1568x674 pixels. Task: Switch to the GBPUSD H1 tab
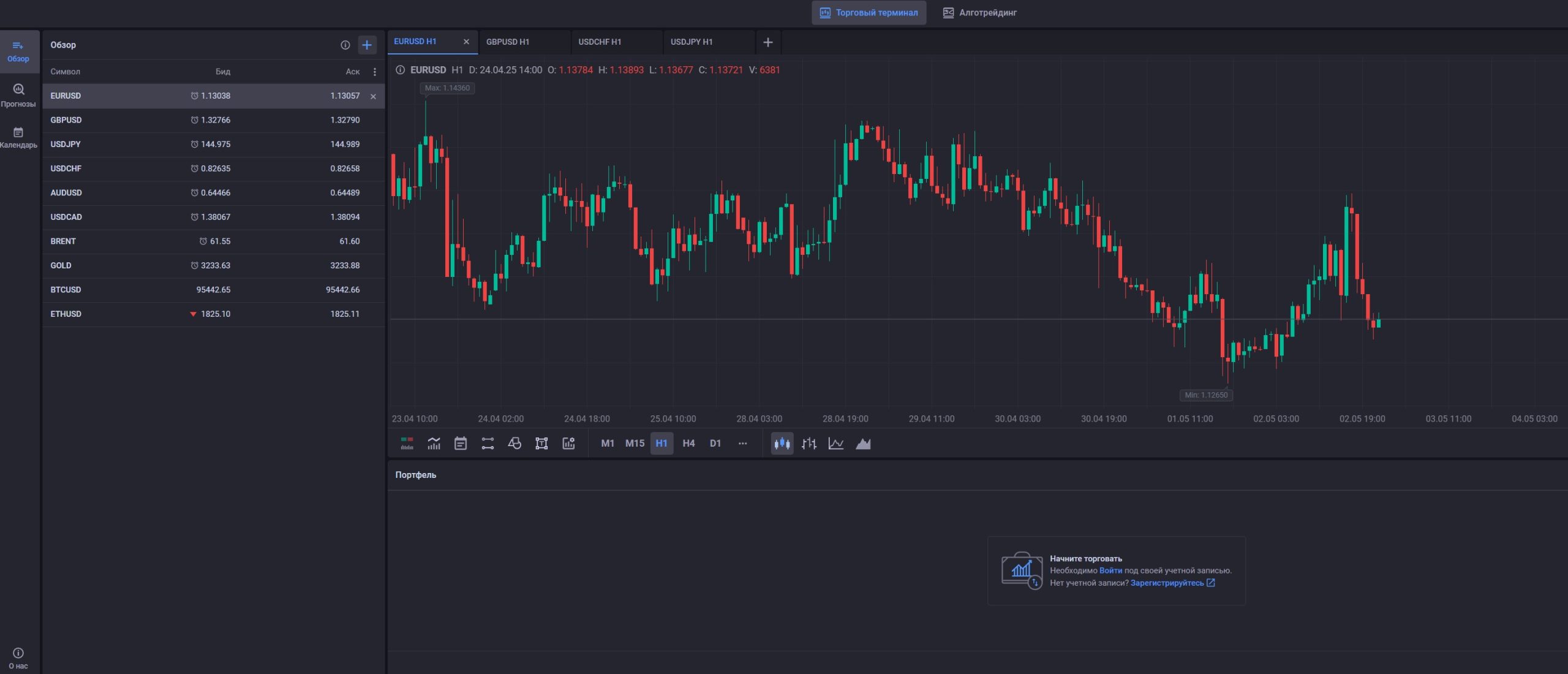pos(508,42)
